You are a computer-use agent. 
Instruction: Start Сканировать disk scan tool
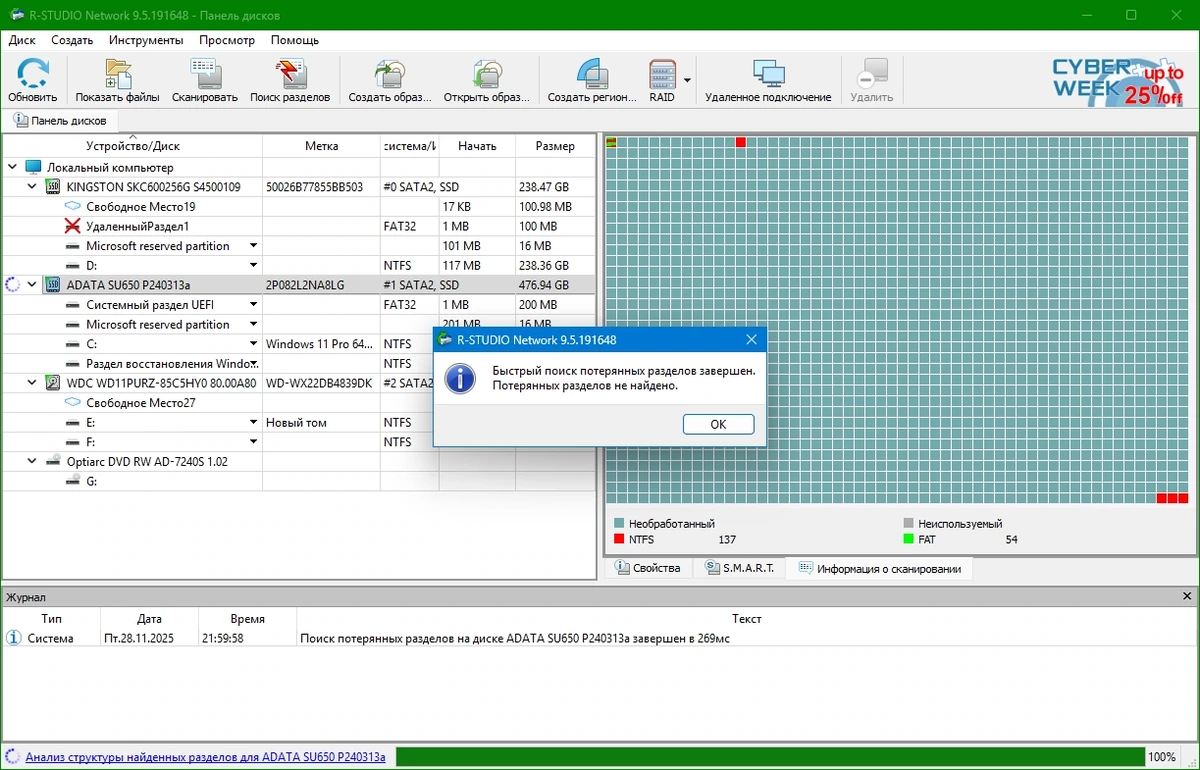pyautogui.click(x=205, y=80)
